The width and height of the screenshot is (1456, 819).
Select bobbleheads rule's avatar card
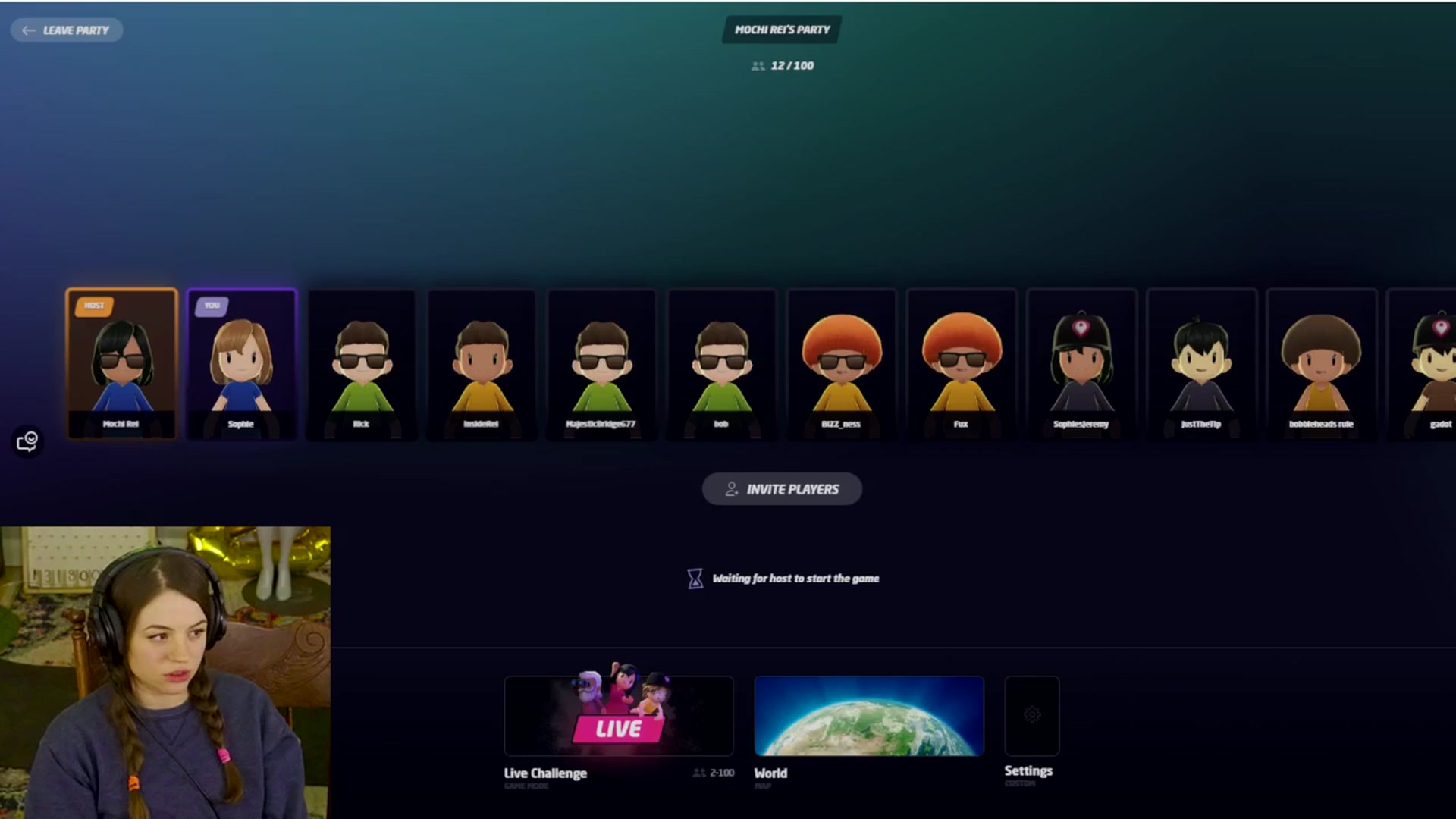click(1321, 364)
